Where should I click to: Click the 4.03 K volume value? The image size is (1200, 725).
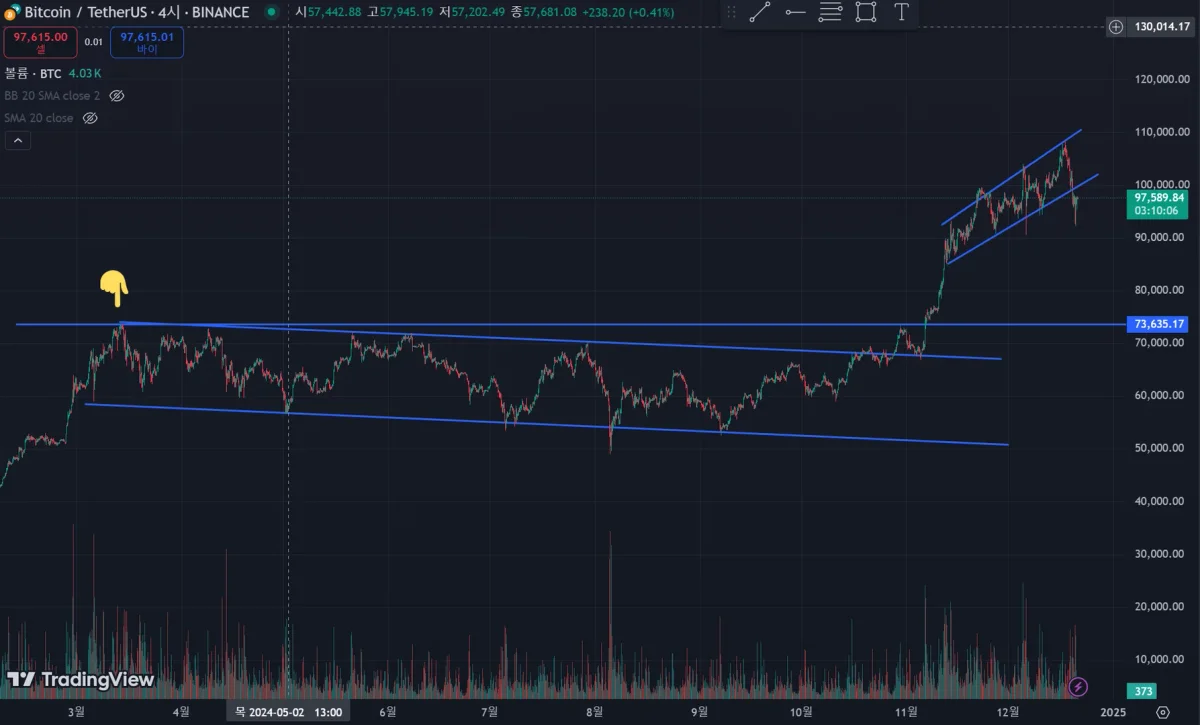(x=85, y=73)
